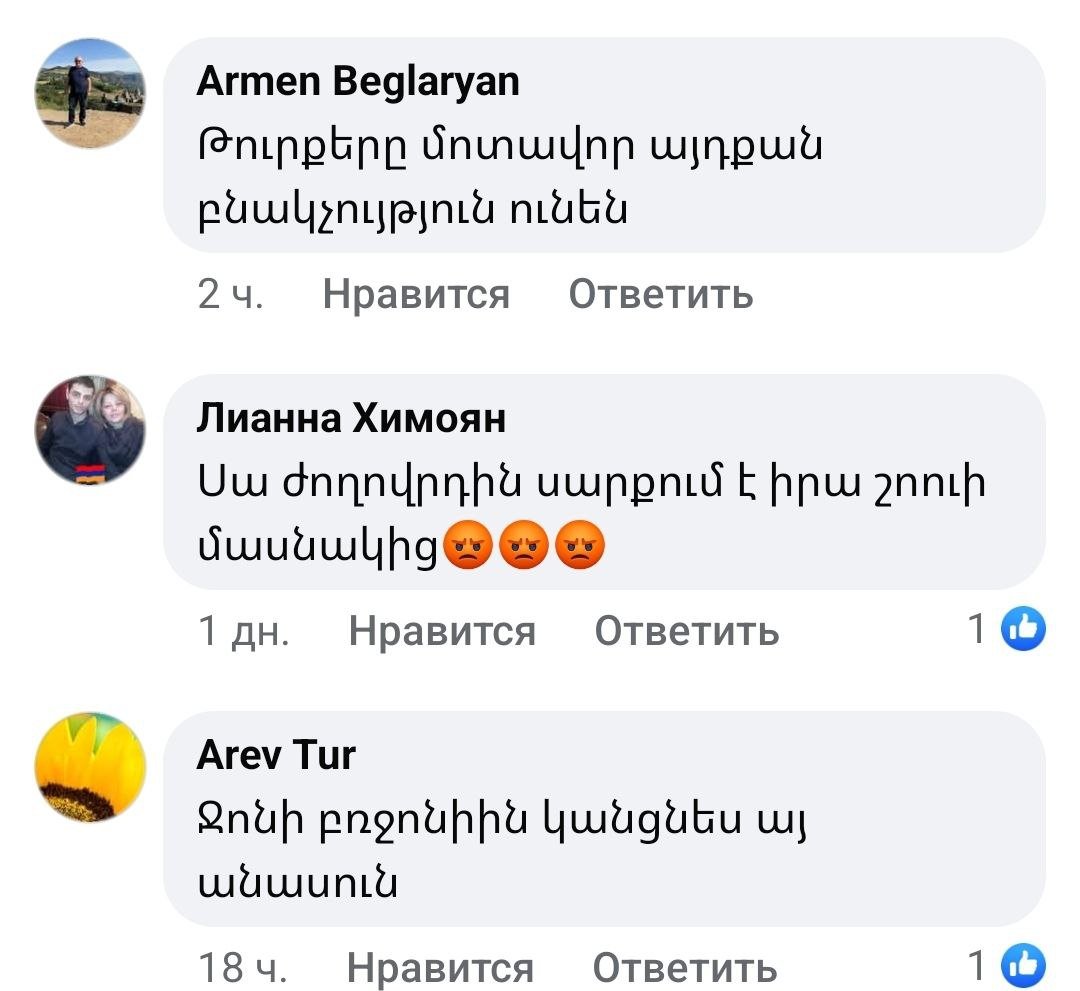The image size is (1080, 991).
Task: View the reaction count on Лианна Химоян's comment
Action: point(977,629)
